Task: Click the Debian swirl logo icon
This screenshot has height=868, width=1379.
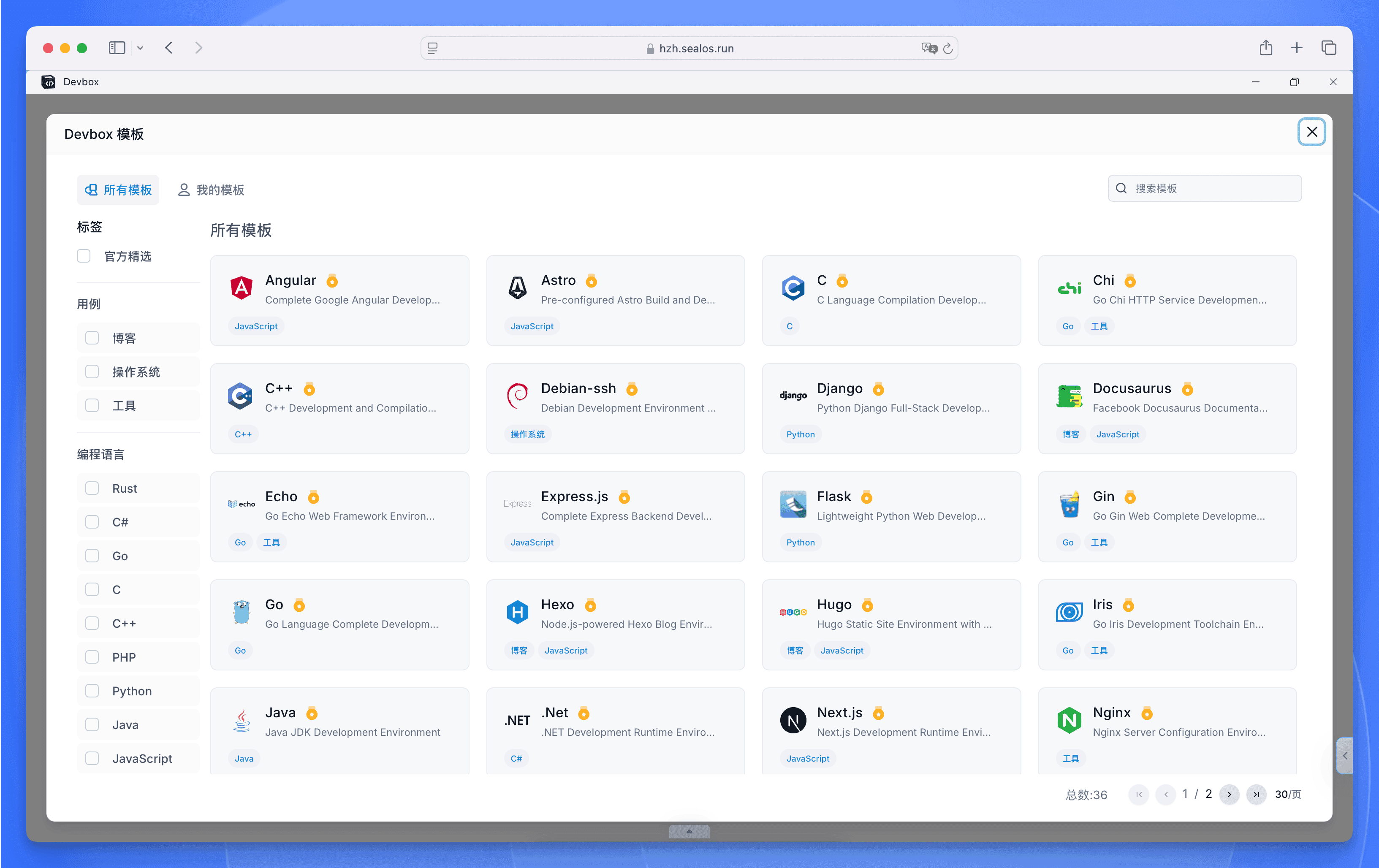Action: (517, 396)
